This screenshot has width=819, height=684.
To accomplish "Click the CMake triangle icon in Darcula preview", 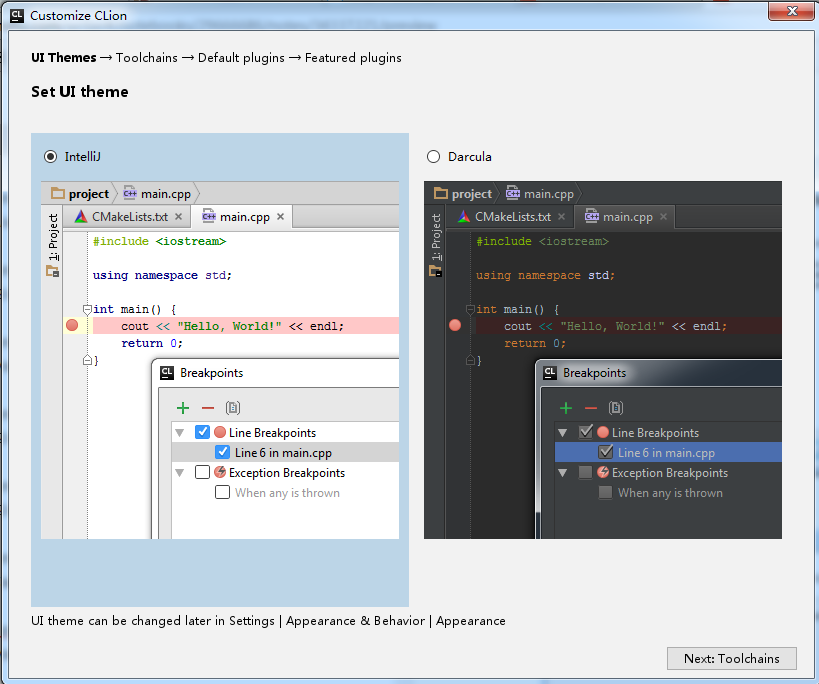I will [x=464, y=216].
